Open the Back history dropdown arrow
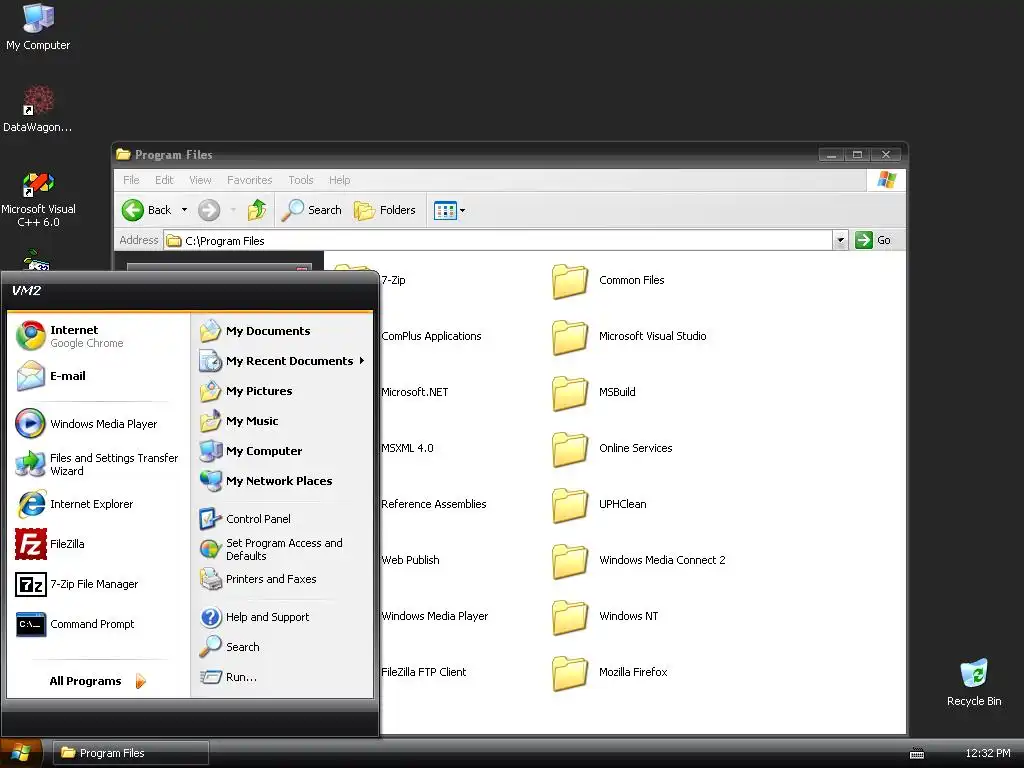Image resolution: width=1024 pixels, height=768 pixels. pos(184,210)
